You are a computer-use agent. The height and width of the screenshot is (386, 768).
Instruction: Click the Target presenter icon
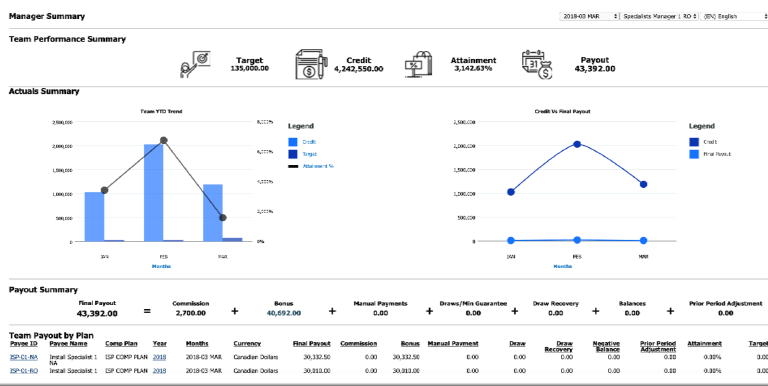195,64
